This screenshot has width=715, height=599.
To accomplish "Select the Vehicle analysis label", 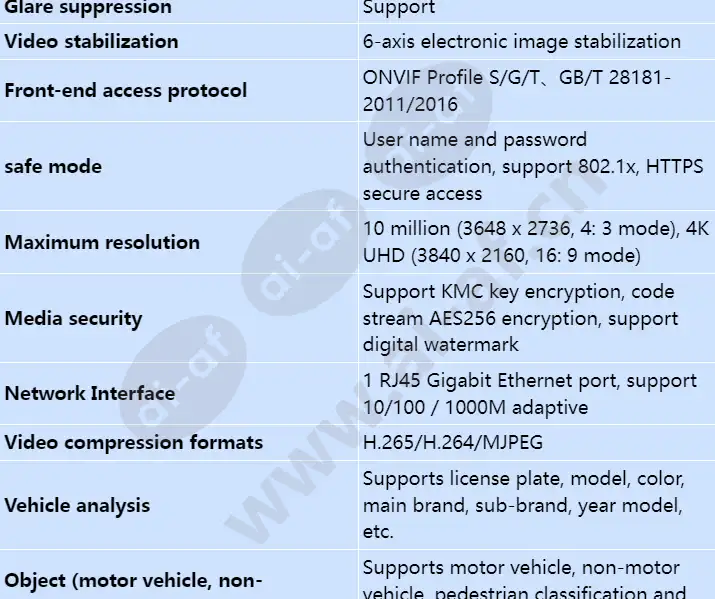I will click(77, 506).
